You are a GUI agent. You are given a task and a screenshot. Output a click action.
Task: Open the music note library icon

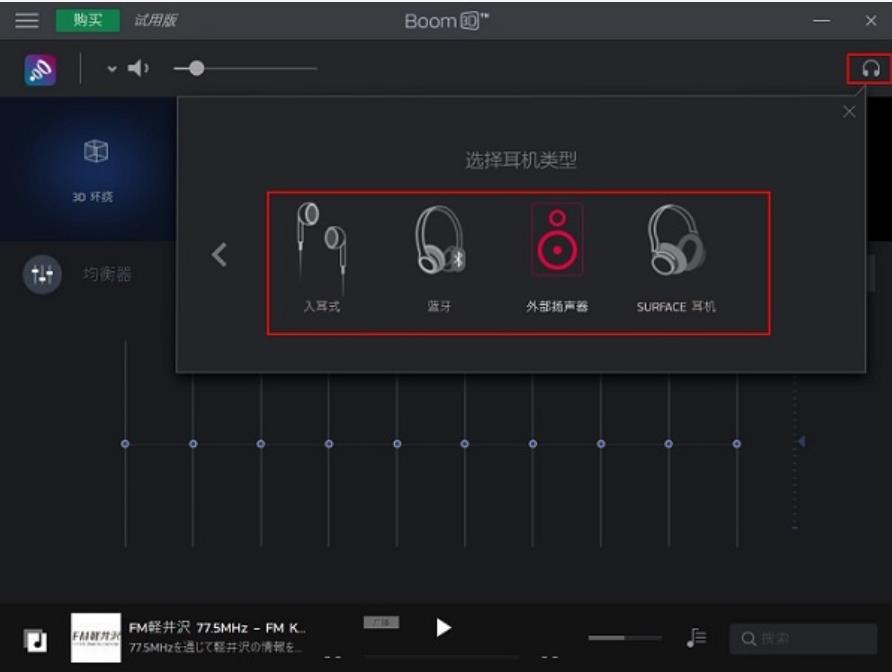[x=35, y=641]
